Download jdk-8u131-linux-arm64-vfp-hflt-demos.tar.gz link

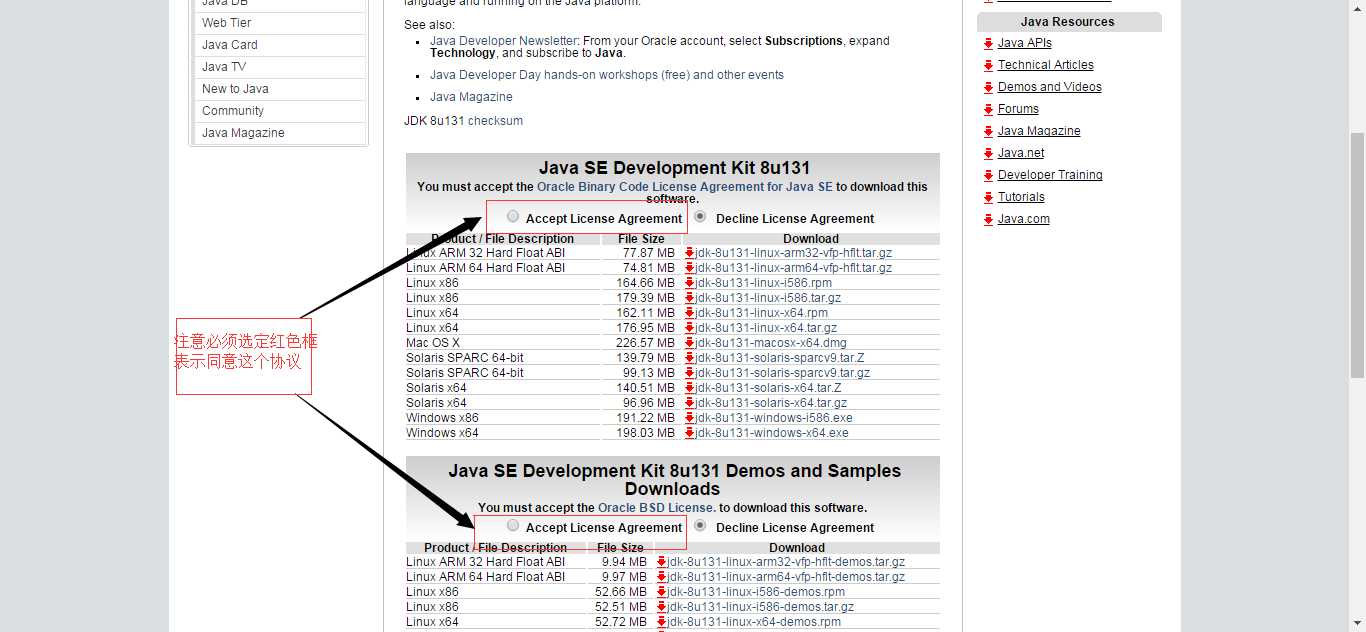click(787, 577)
